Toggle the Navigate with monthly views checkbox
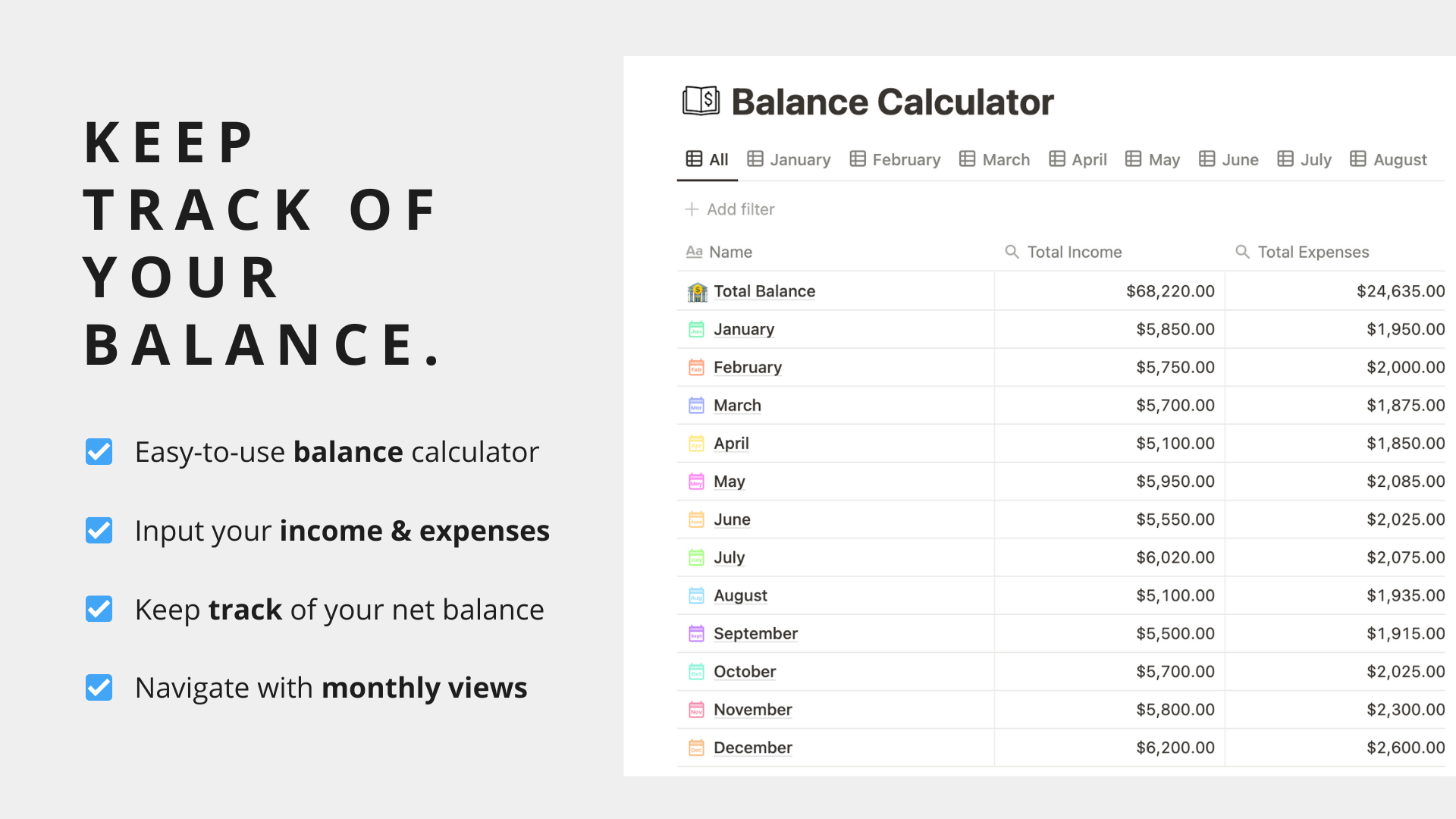Viewport: 1456px width, 819px height. (x=99, y=688)
